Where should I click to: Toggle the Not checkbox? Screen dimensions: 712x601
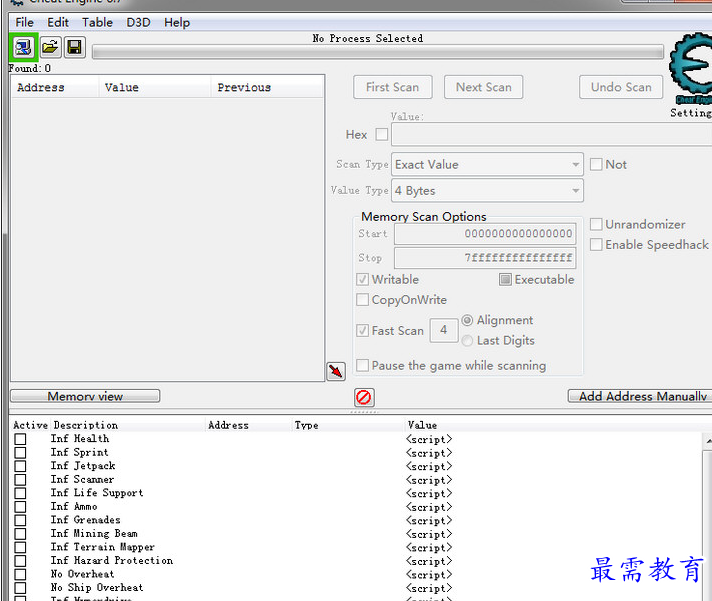tap(596, 164)
